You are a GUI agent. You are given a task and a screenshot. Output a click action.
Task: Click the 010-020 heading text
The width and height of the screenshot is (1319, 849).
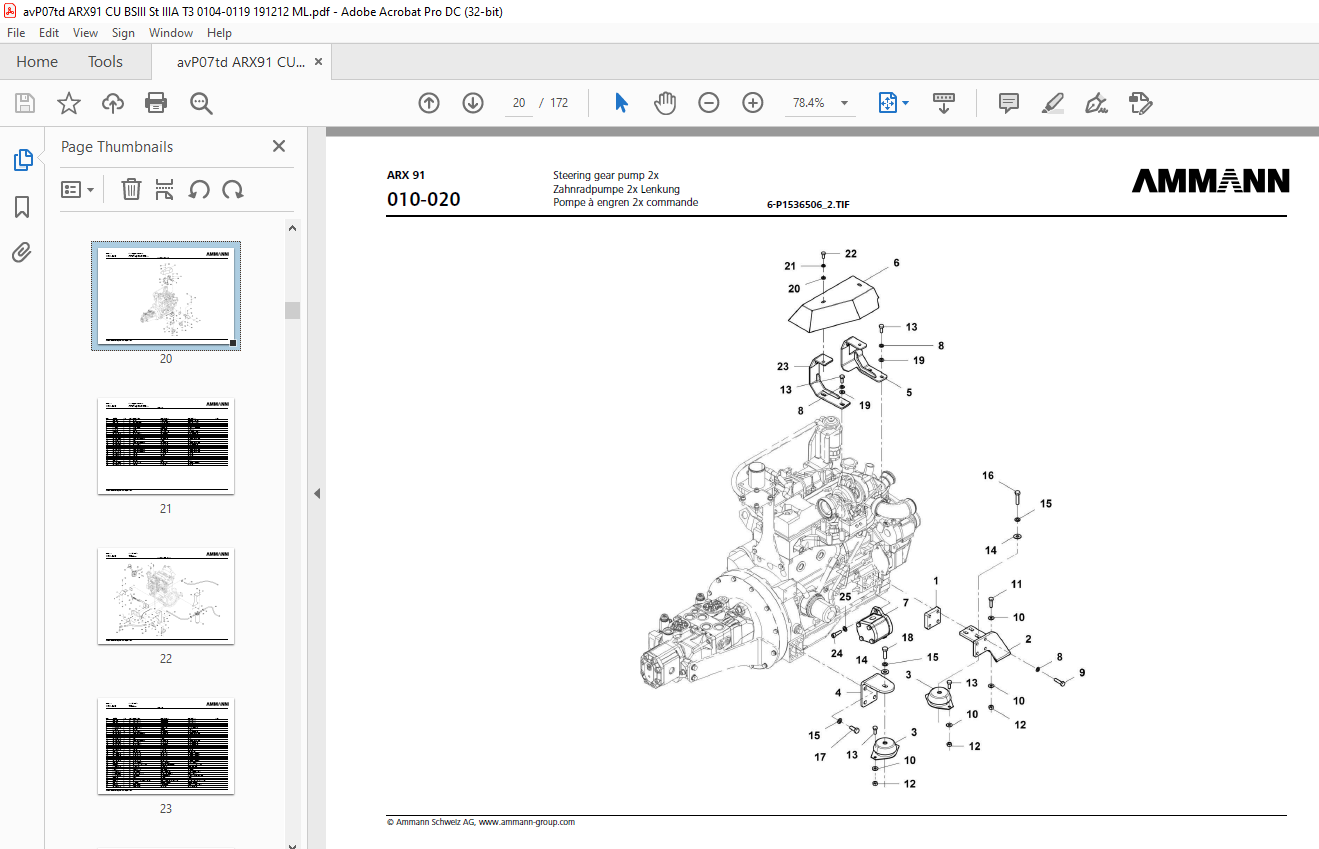coord(424,199)
